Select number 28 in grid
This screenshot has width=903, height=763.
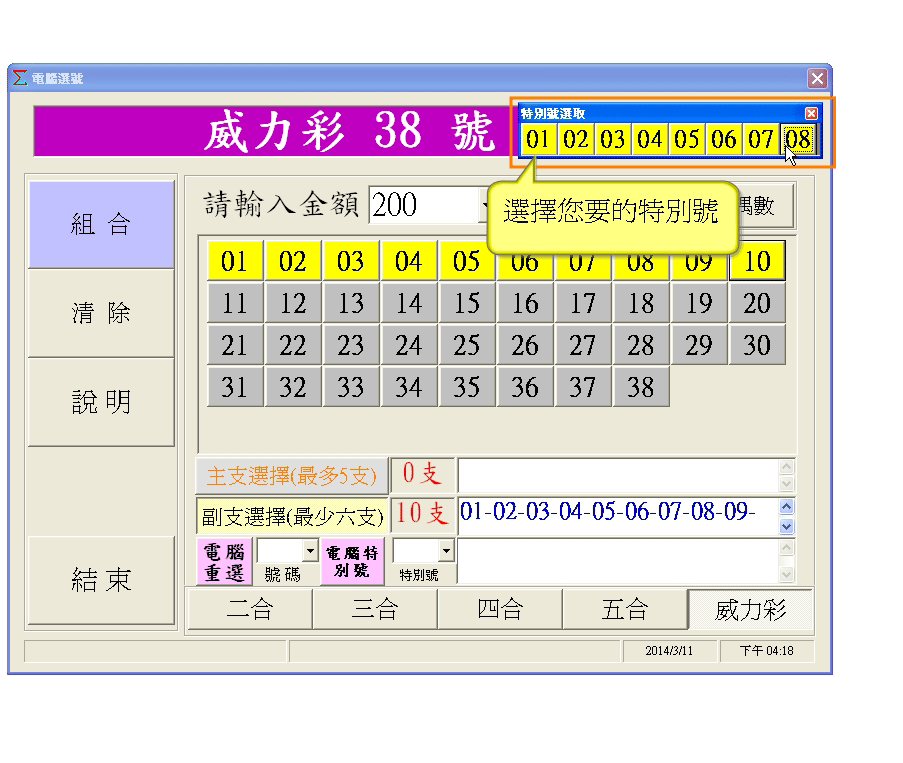click(x=641, y=346)
